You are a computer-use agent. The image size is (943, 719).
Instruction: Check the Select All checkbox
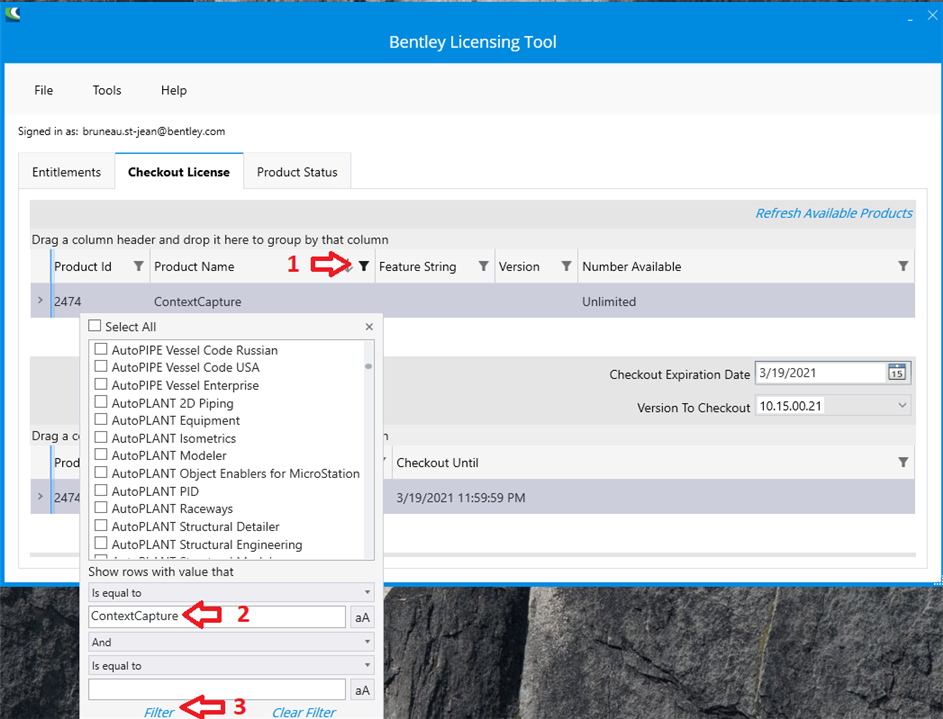coord(94,326)
